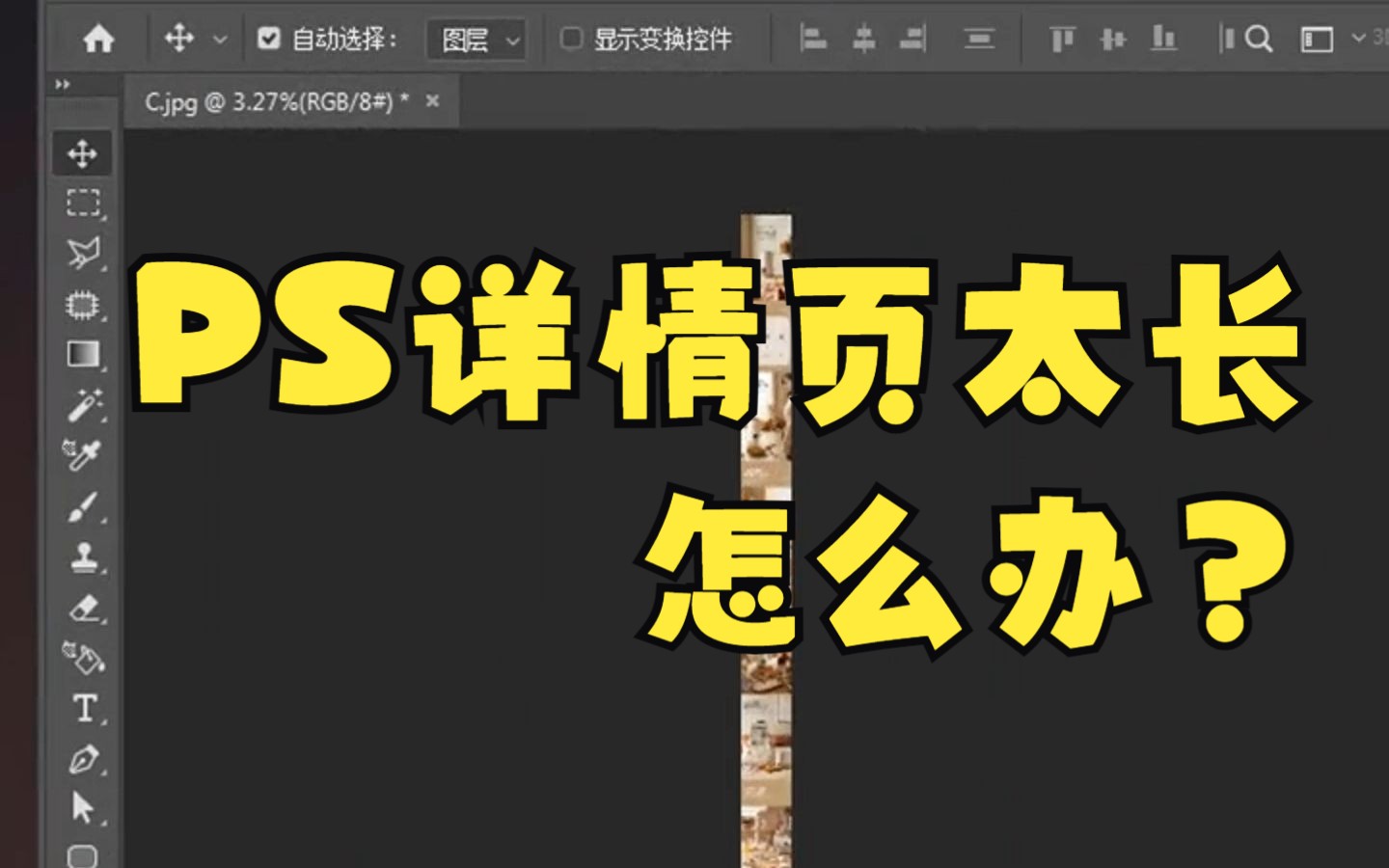Enable the 显示变换控件 checkbox
The height and width of the screenshot is (868, 1389).
(x=572, y=39)
